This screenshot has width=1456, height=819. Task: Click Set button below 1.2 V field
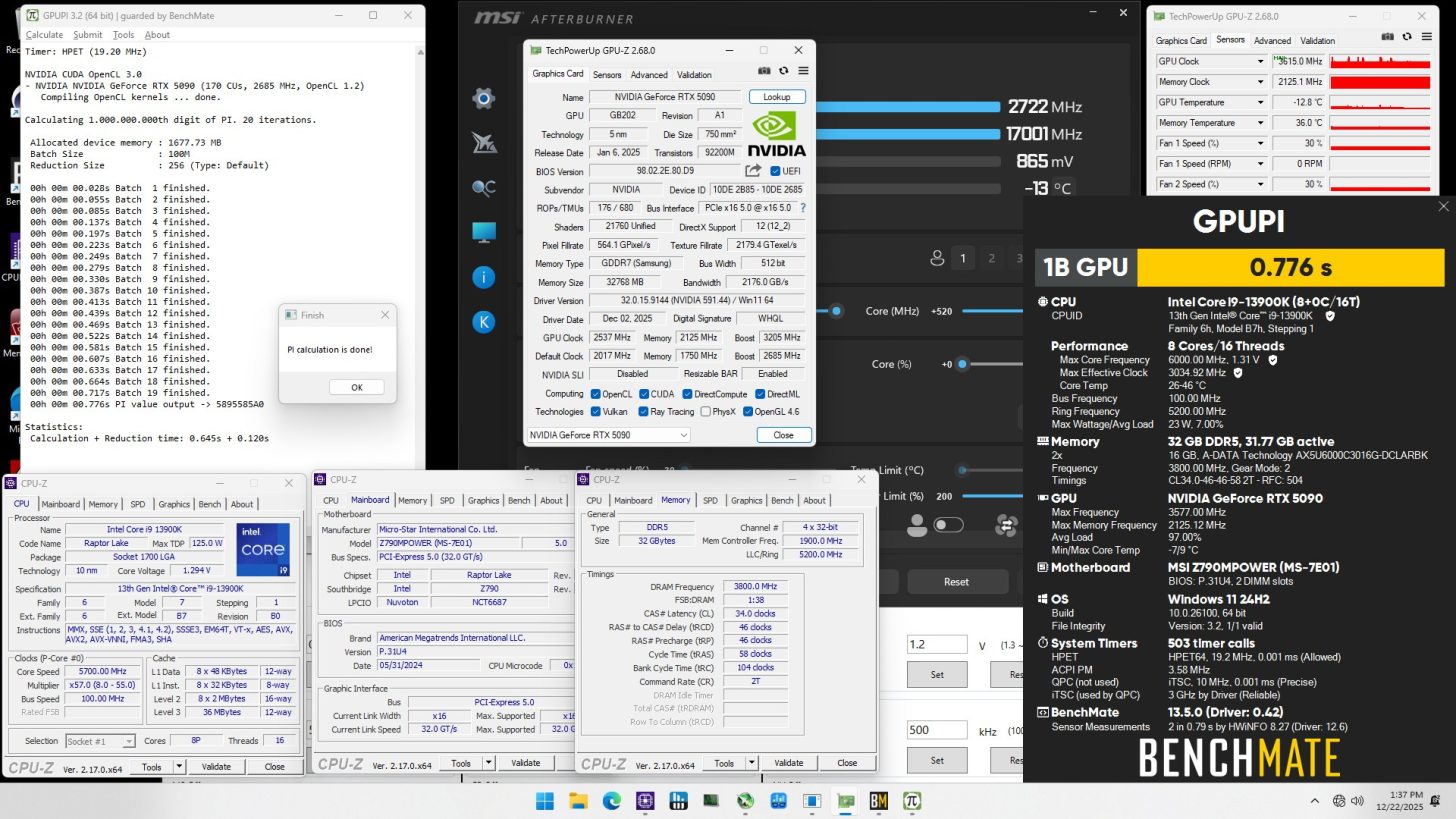(937, 674)
